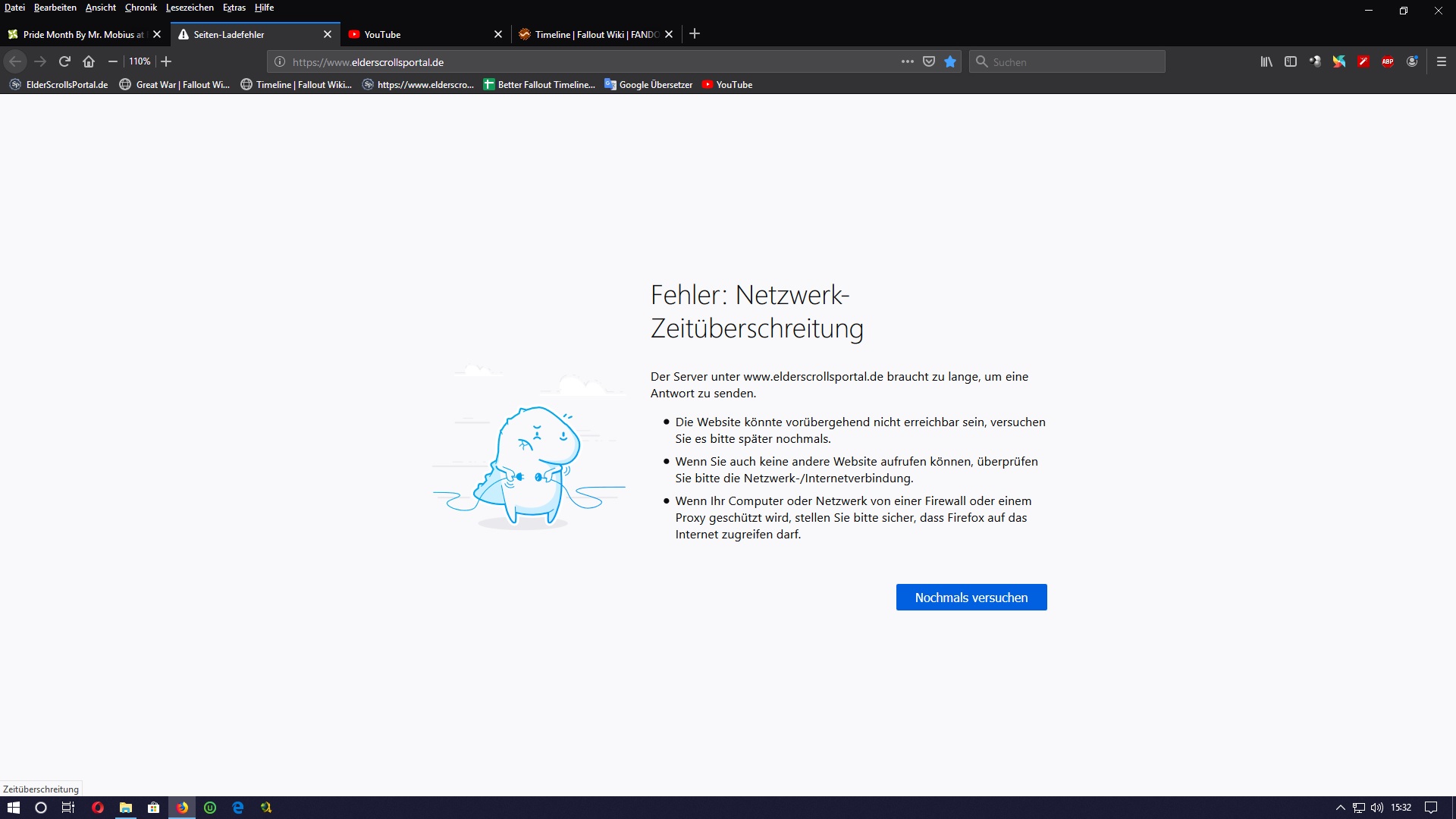Viewport: 1456px width, 819px height.
Task: Open page actions three-dot menu
Action: point(907,61)
